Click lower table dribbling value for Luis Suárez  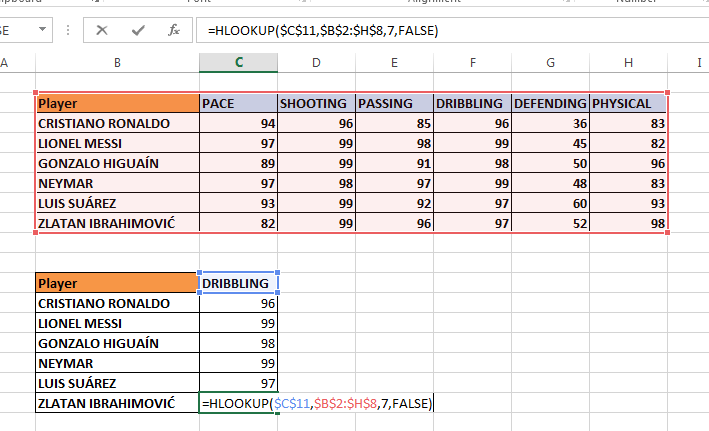(x=238, y=382)
